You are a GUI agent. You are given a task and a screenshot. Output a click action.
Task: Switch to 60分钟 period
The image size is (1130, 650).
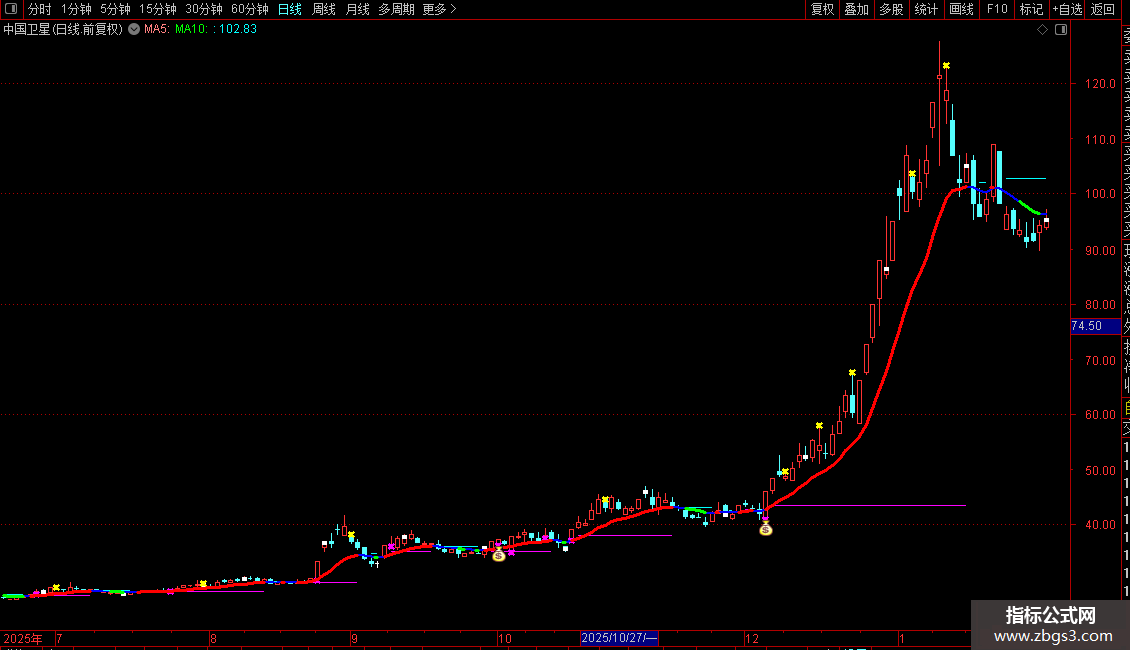point(250,9)
